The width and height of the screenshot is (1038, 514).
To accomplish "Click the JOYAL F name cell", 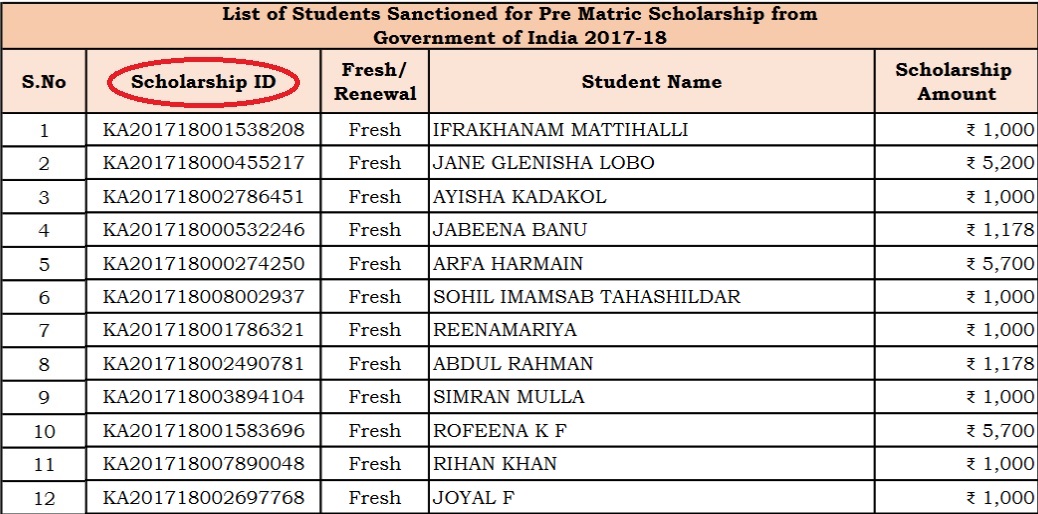I will click(466, 497).
